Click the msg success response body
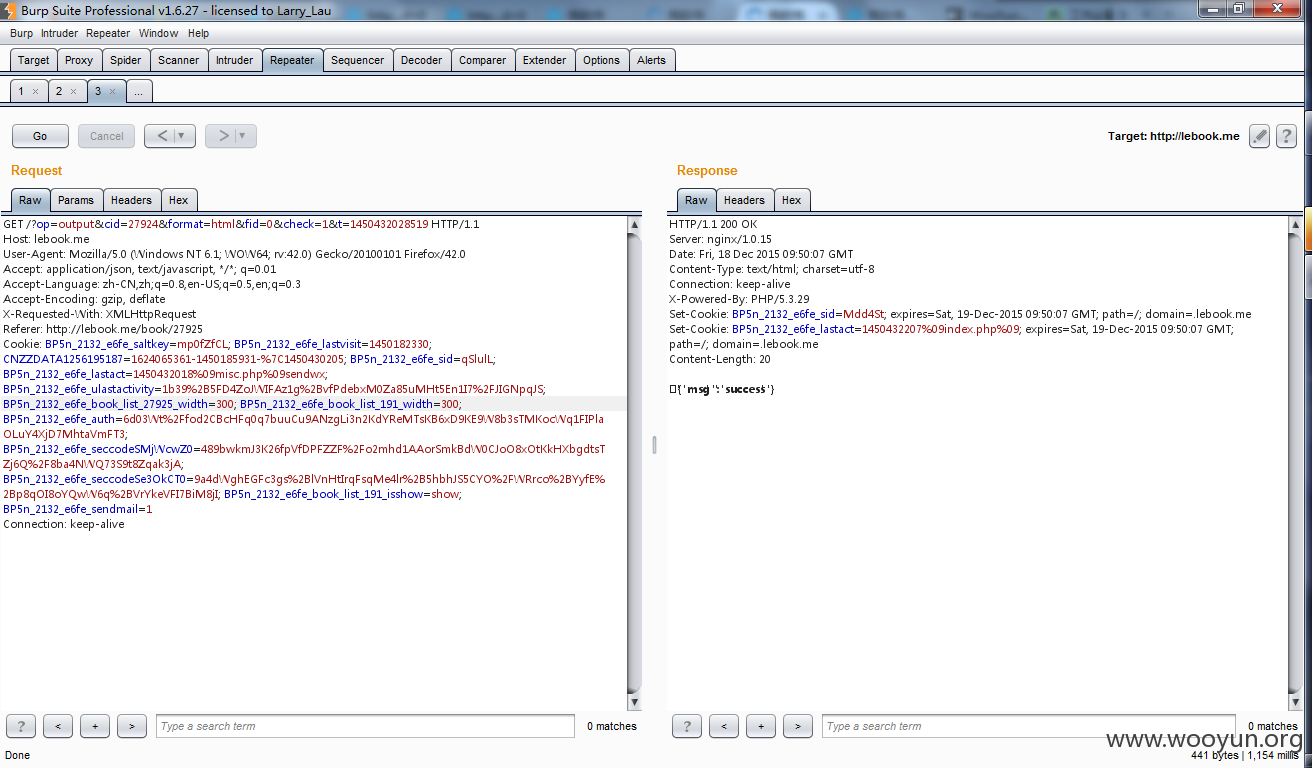Screen dimensions: 1312x768 [x=722, y=389]
